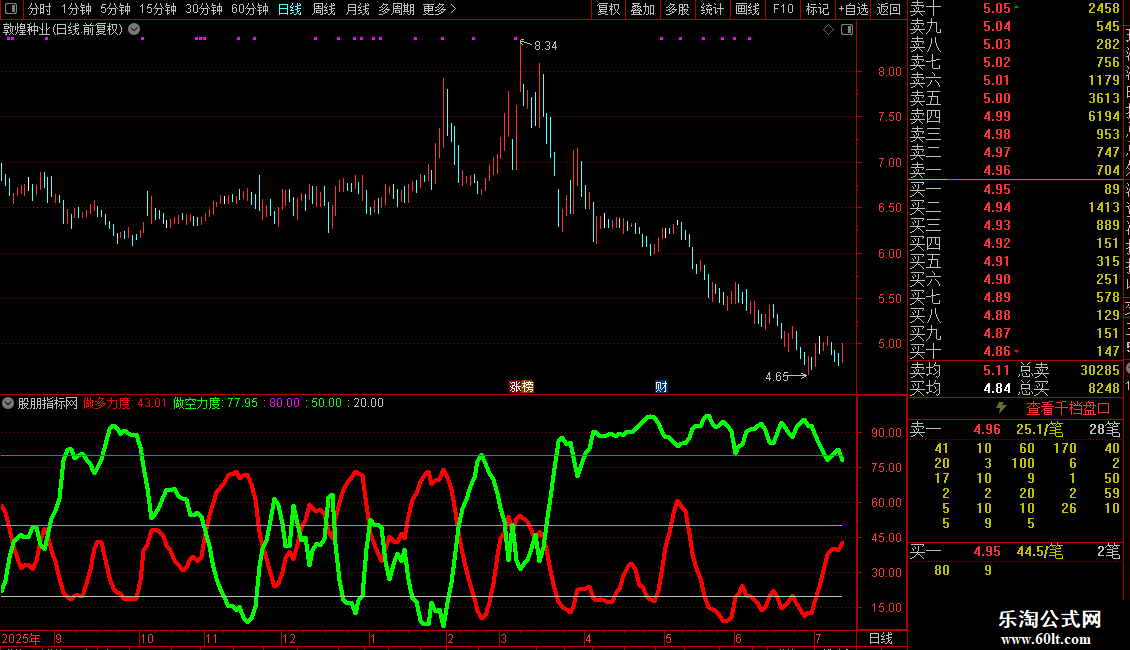Screen dimensions: 1130x650
Task: Select the 15分钟 period
Action: click(x=158, y=9)
